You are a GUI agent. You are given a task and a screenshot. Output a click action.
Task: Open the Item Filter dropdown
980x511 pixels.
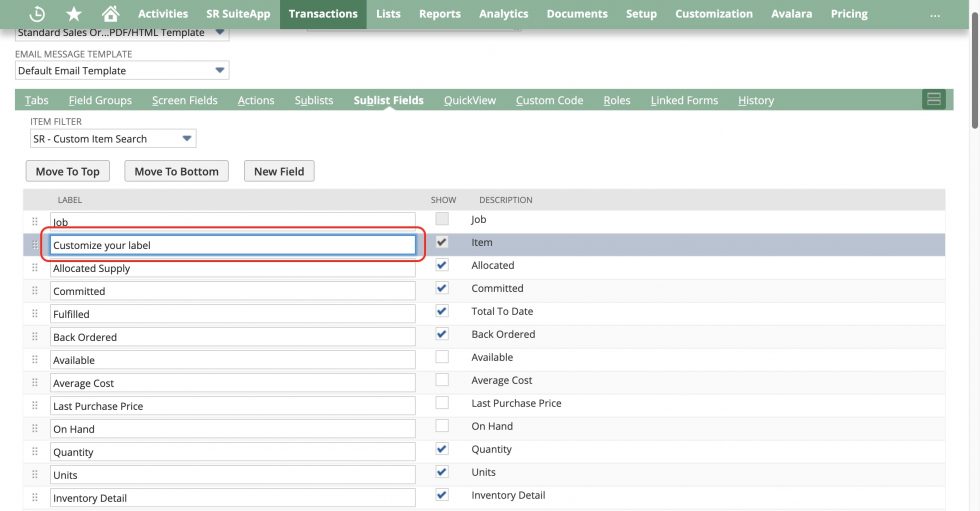[113, 139]
